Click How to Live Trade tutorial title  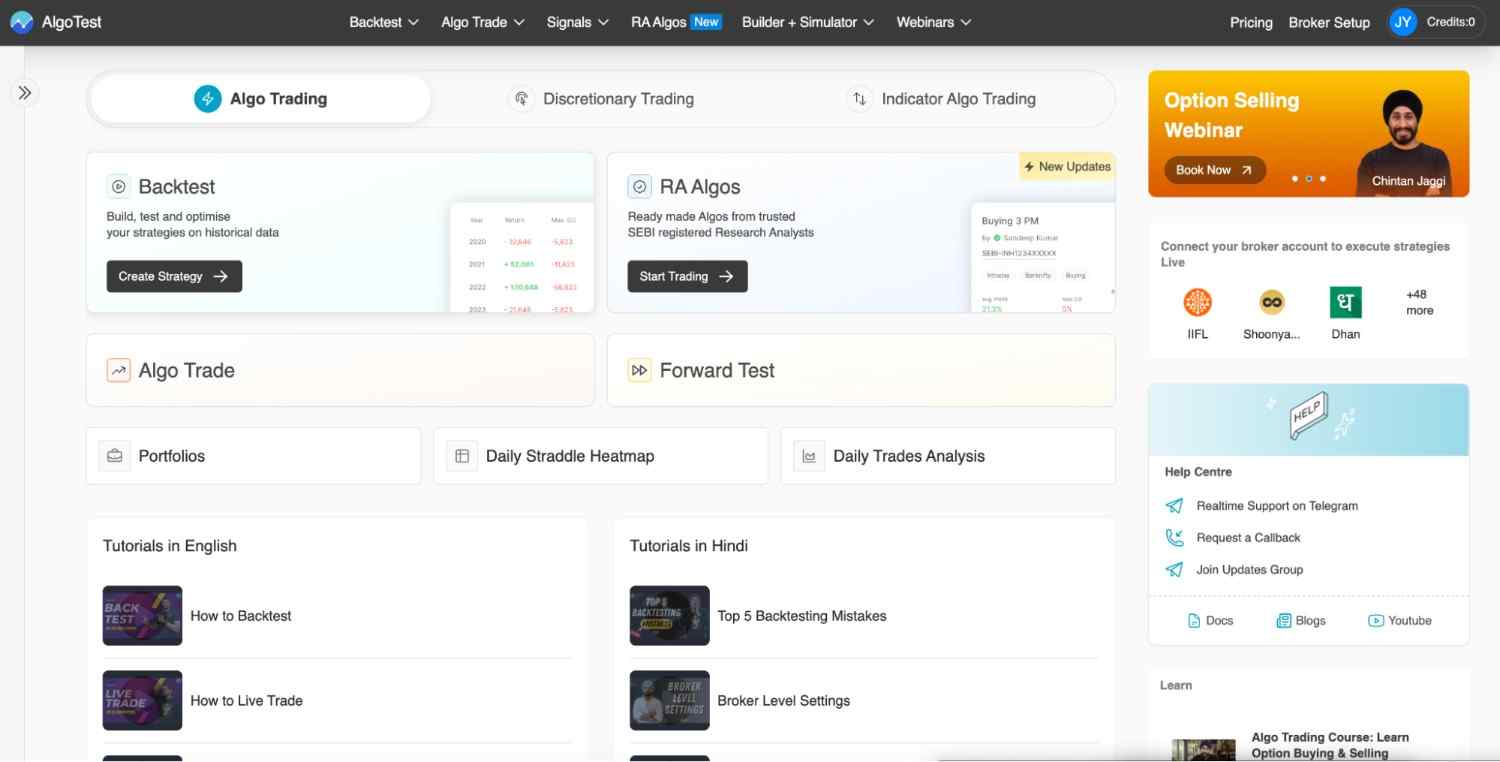(246, 701)
